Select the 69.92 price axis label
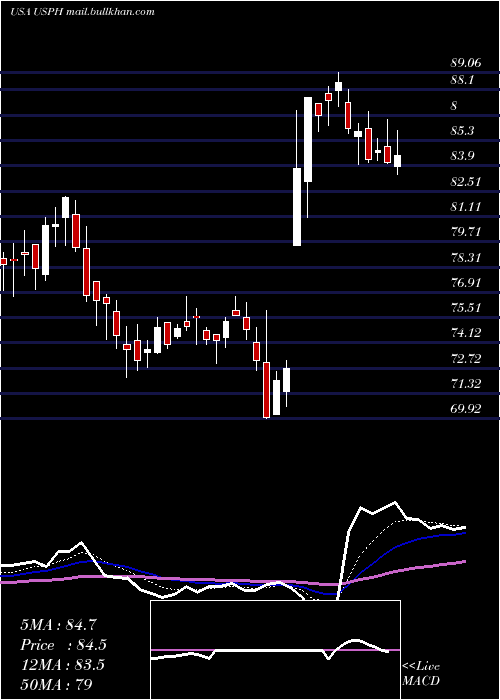This screenshot has width=500, height=700. [x=466, y=408]
